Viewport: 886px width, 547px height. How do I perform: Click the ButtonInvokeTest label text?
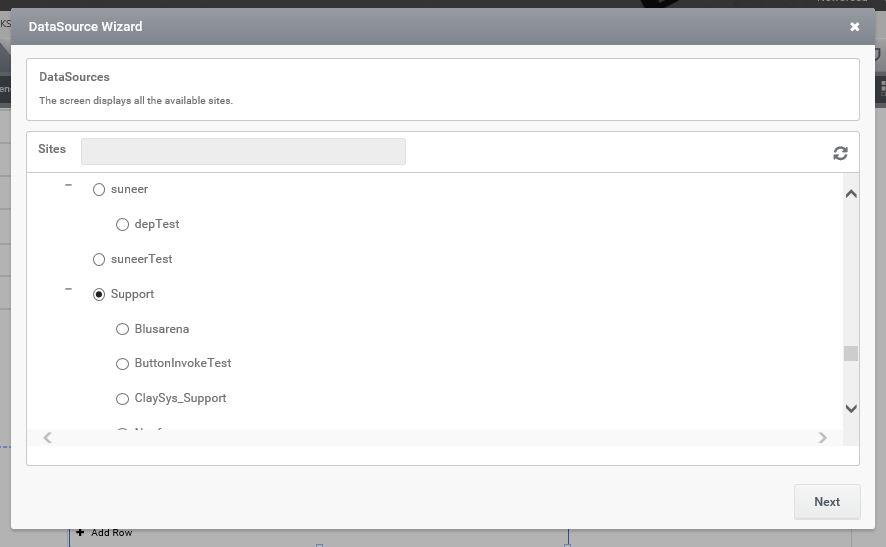tap(183, 363)
